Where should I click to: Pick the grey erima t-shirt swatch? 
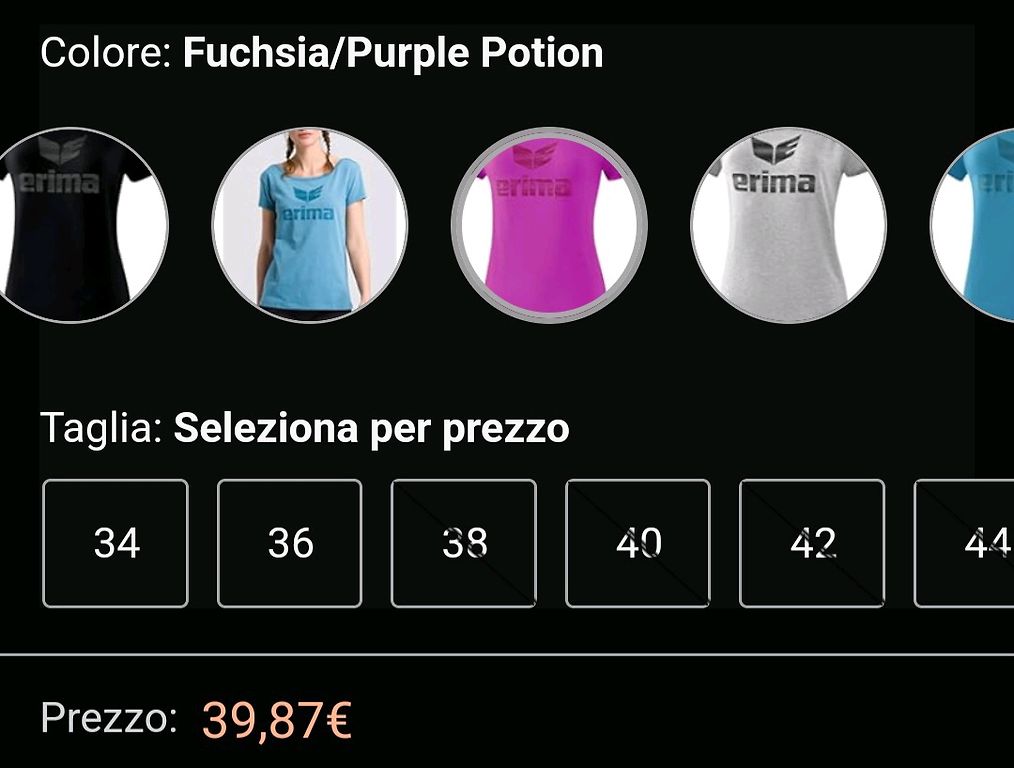pos(788,224)
